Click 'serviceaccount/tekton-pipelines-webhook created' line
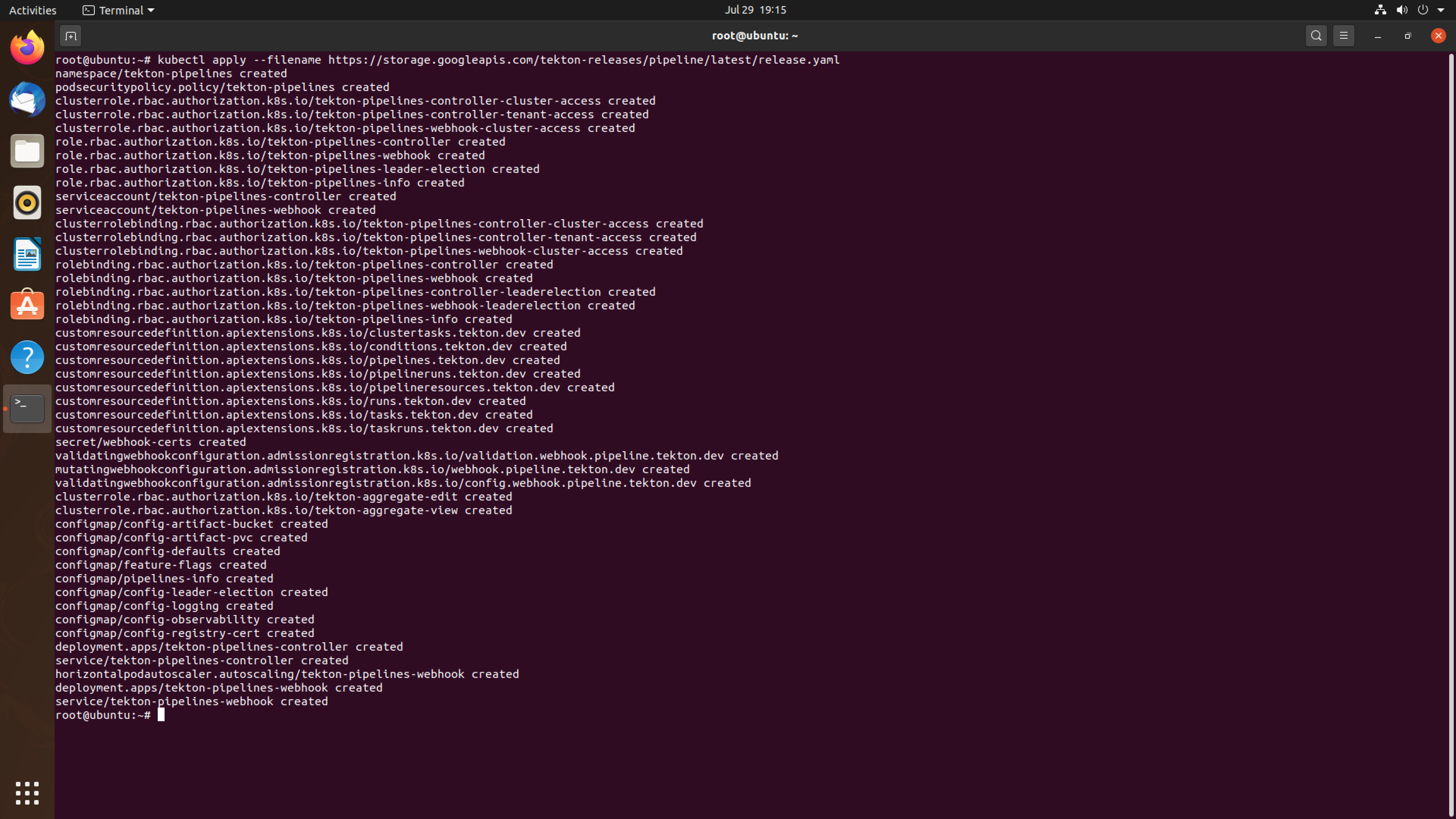1456x819 pixels. (215, 210)
